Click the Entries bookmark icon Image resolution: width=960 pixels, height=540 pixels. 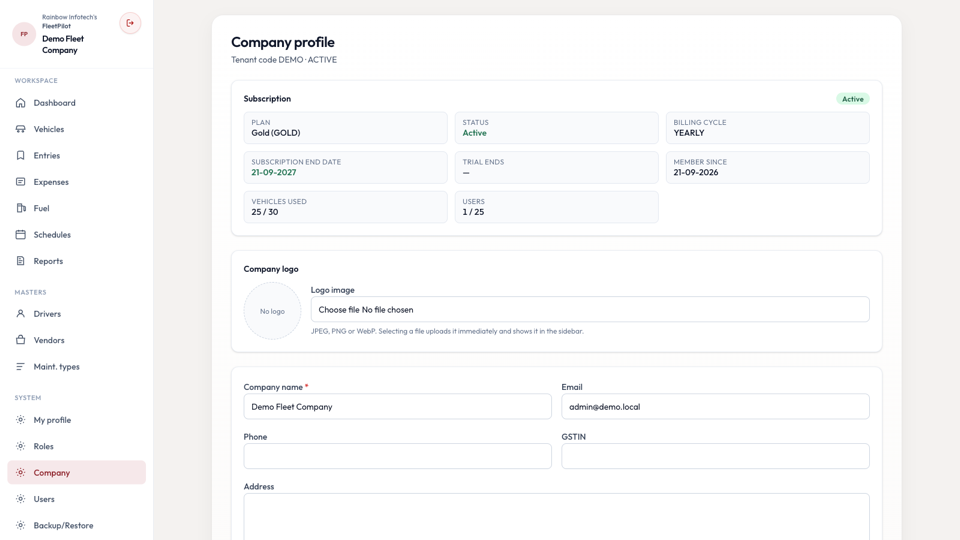coord(21,156)
